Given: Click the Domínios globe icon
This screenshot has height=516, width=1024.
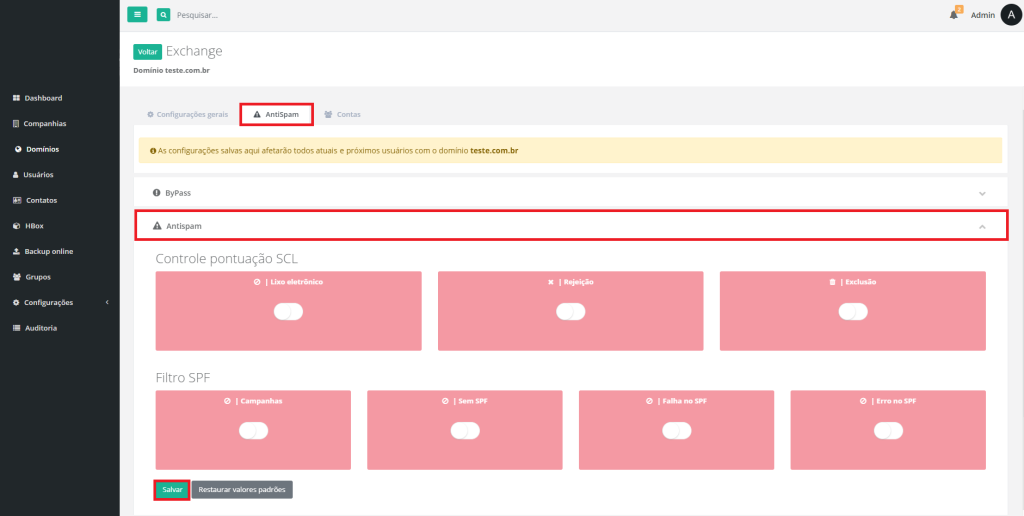Looking at the screenshot, I should pos(18,149).
